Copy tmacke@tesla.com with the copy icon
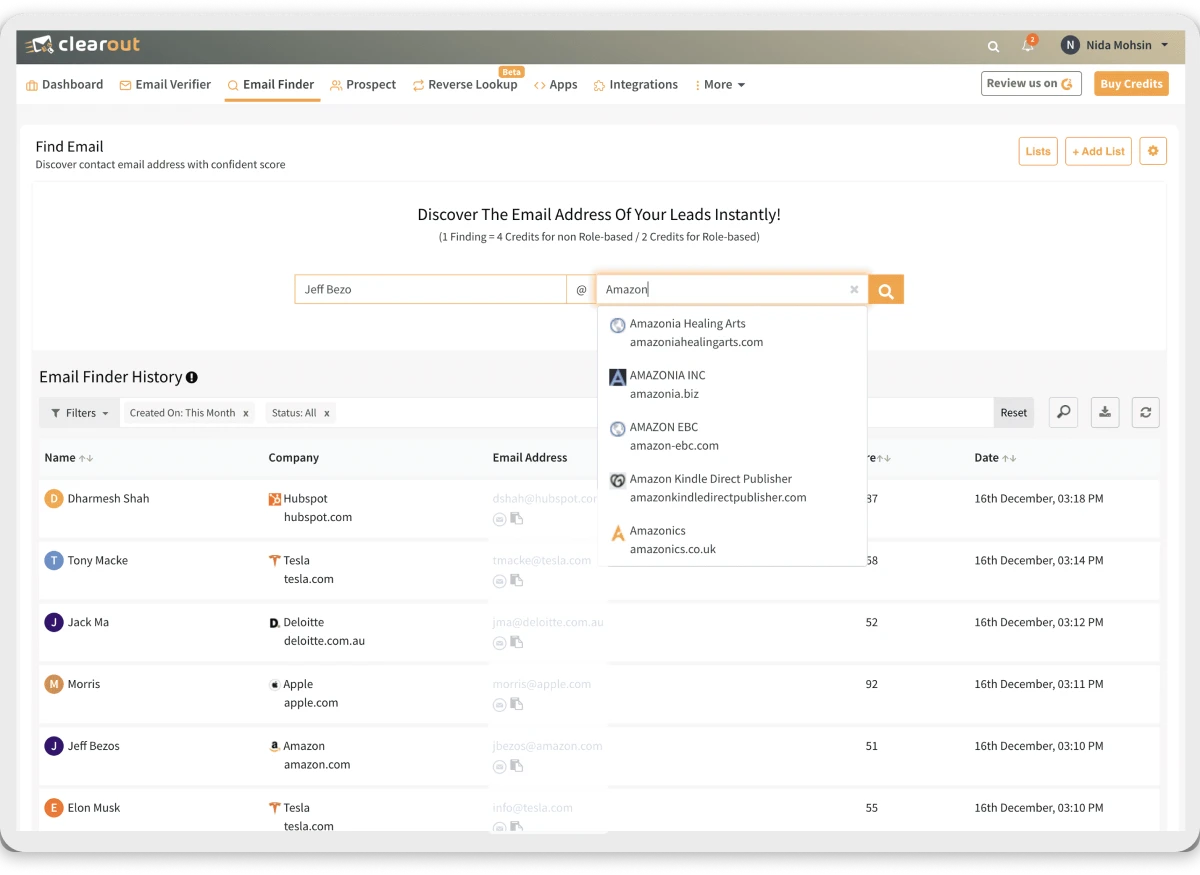This screenshot has height=875, width=1200. tap(517, 580)
